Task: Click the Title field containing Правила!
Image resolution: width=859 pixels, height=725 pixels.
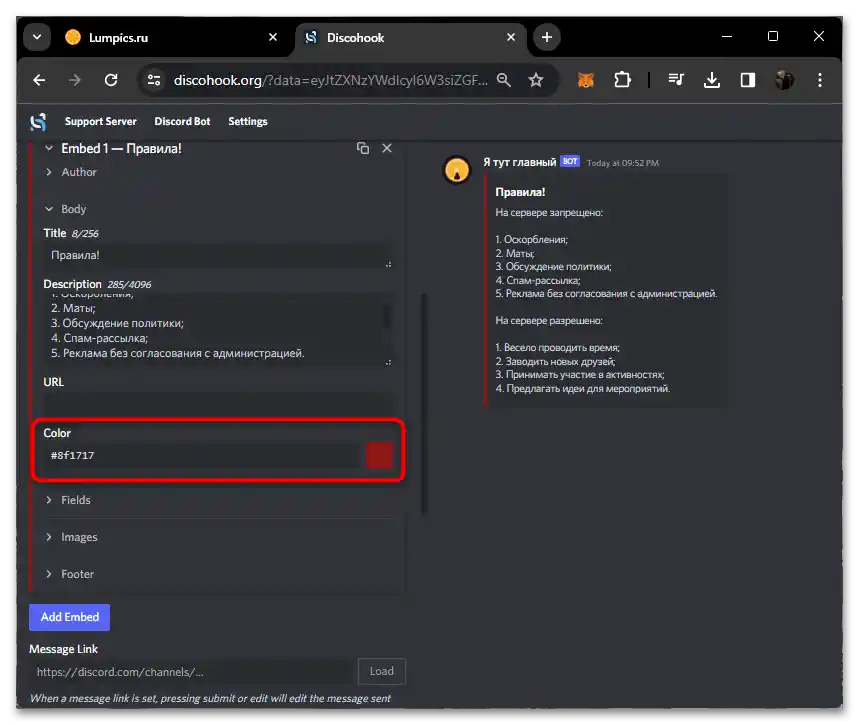Action: 217,255
